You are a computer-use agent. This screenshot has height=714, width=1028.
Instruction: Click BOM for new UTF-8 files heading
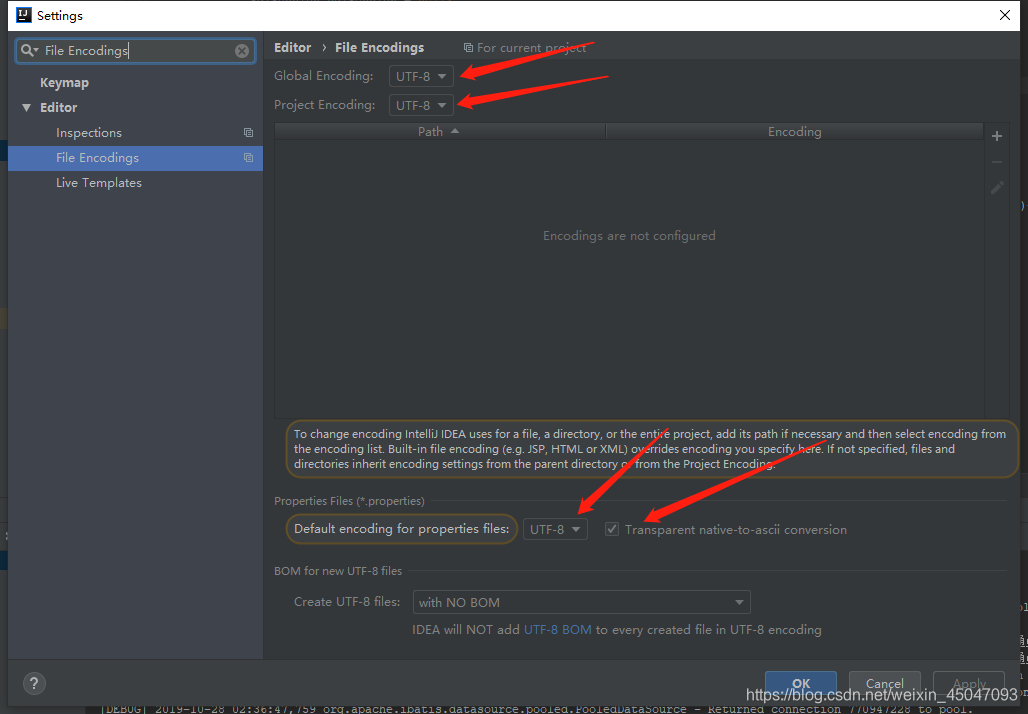tap(338, 570)
